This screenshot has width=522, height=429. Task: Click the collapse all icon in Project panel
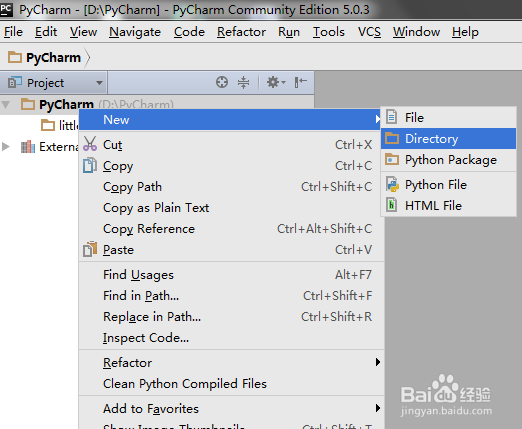click(x=243, y=82)
